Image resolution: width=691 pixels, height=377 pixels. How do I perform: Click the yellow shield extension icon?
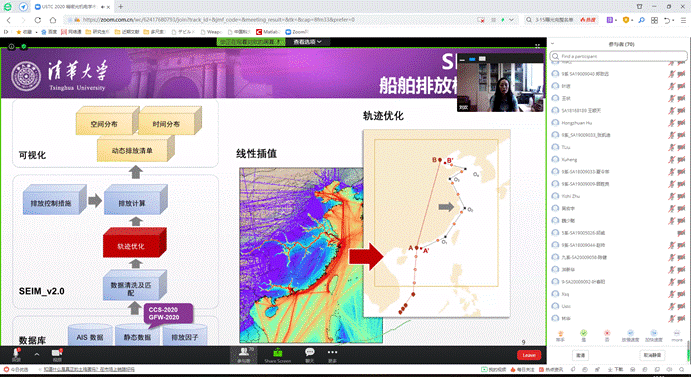(x=625, y=20)
